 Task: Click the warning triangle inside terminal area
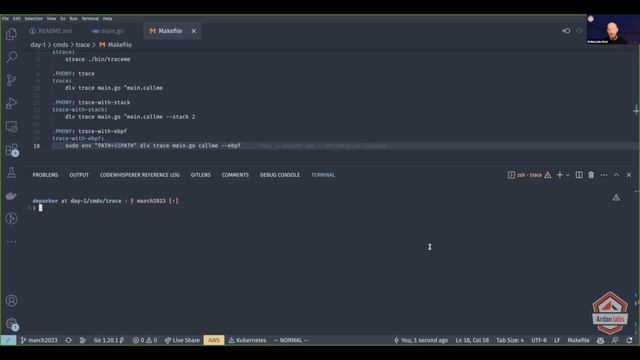pyautogui.click(x=616, y=198)
